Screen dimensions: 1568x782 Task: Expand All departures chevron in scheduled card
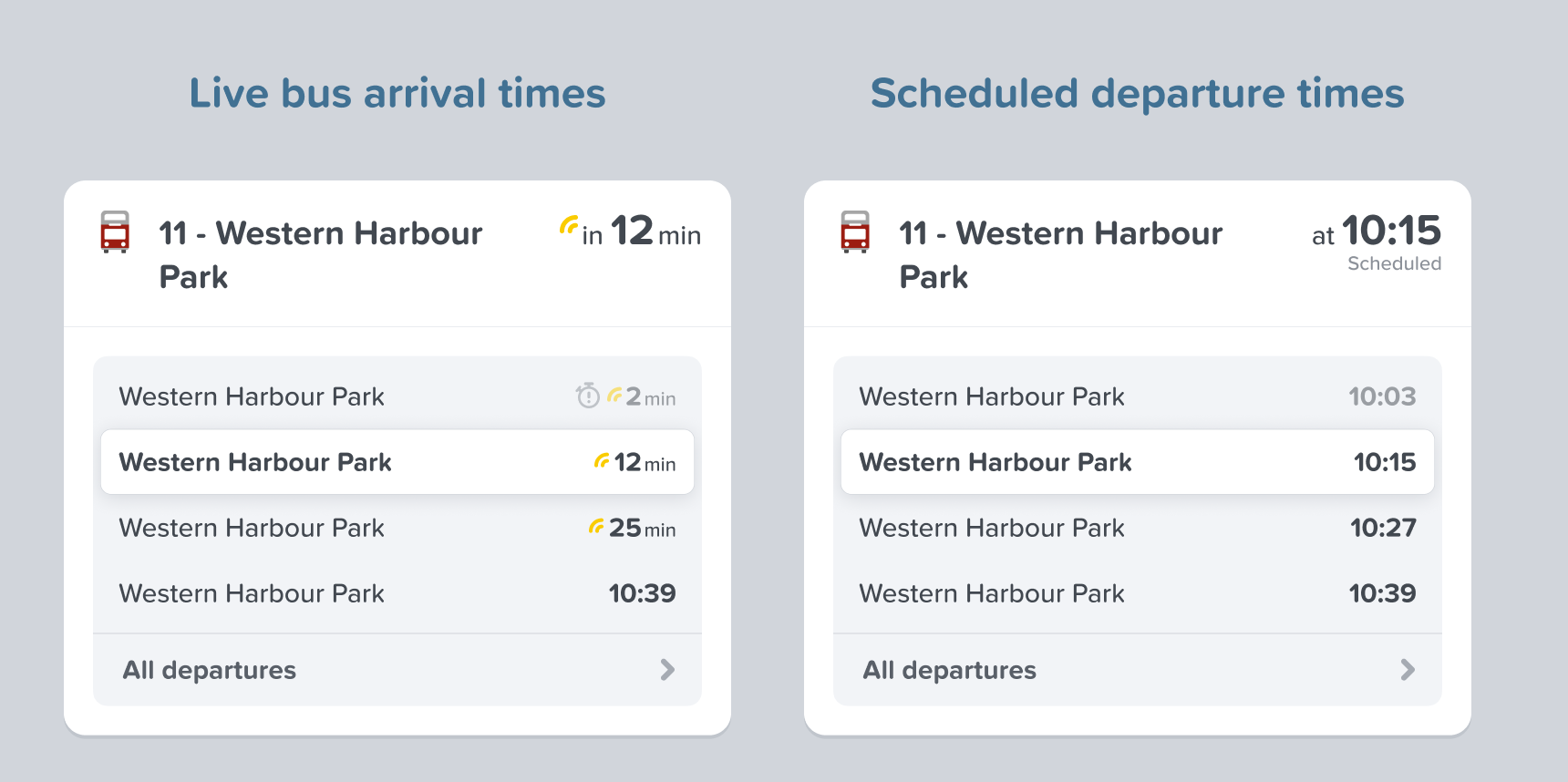[1408, 670]
